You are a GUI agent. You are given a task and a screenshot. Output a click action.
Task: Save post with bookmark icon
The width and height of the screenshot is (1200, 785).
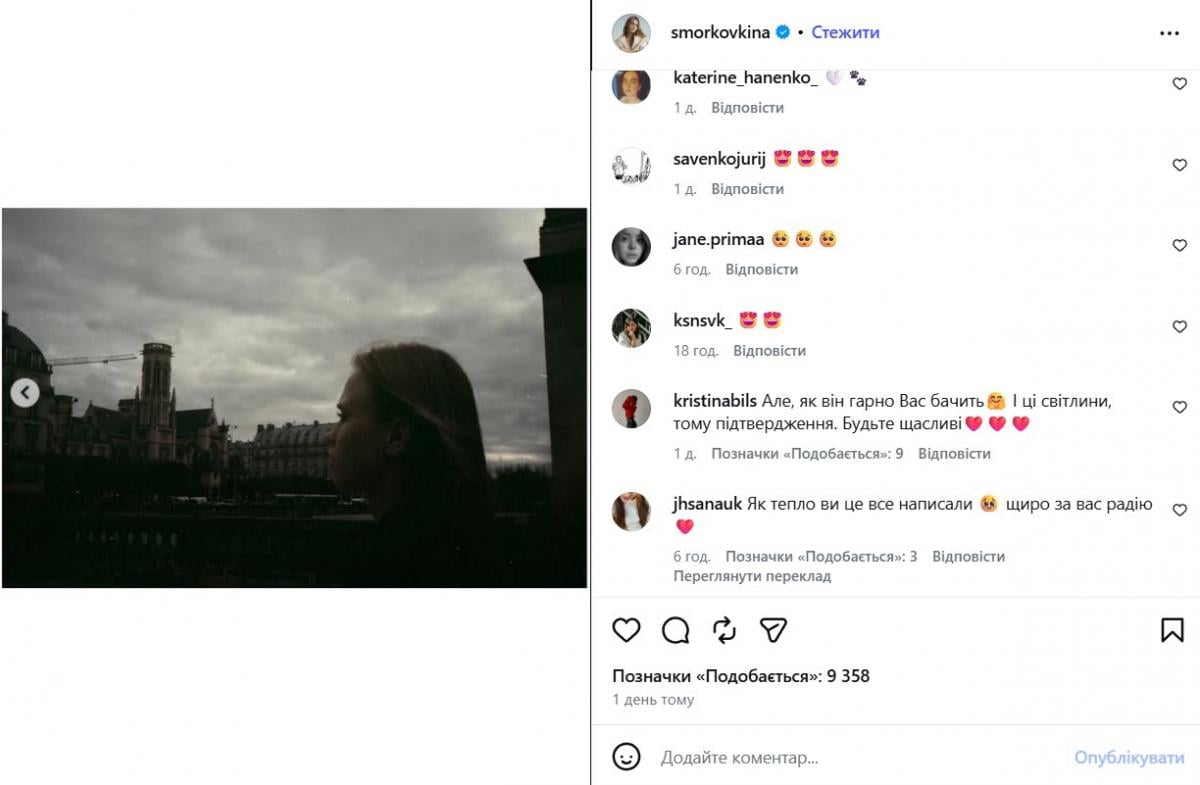click(1172, 630)
